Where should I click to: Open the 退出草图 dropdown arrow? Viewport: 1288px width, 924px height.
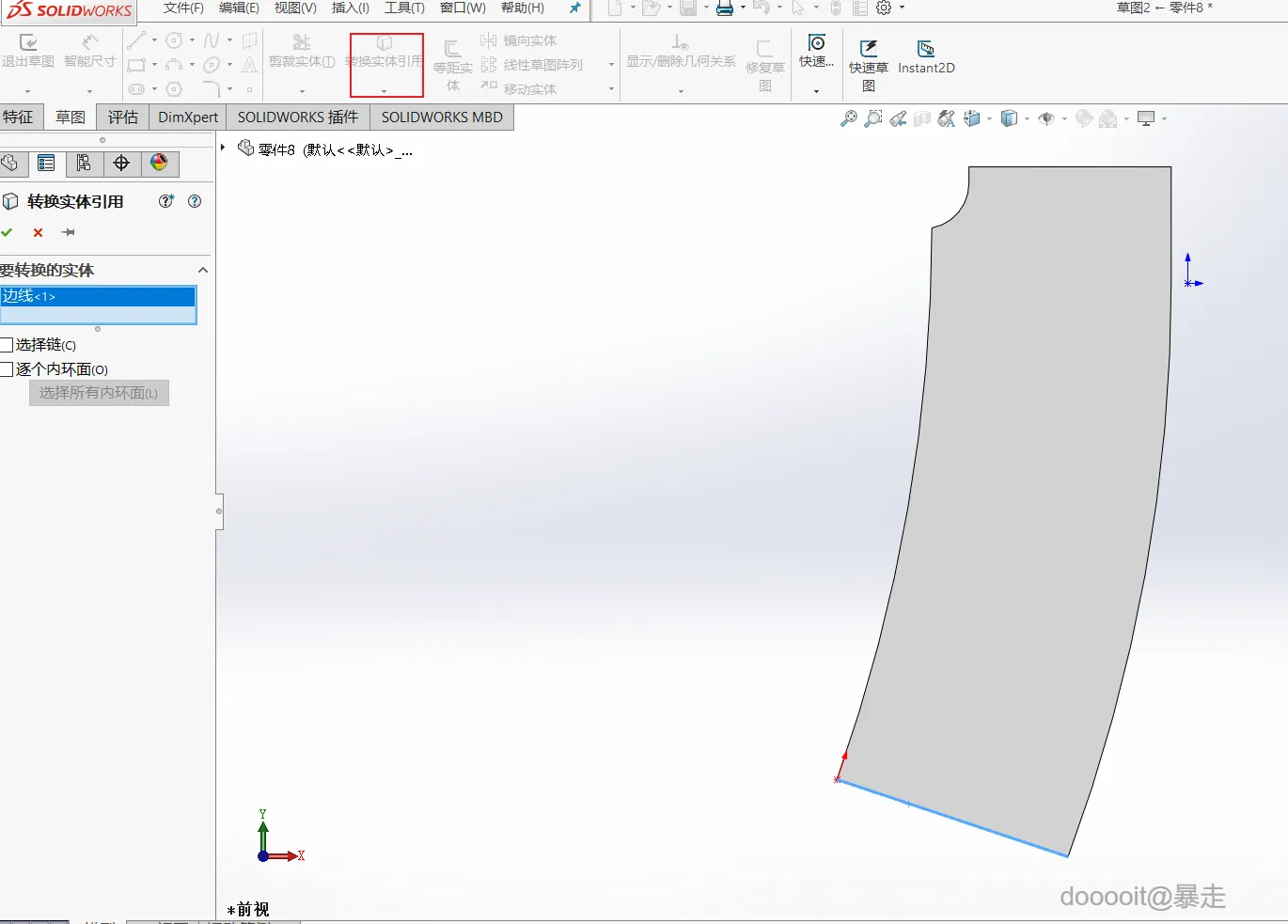tap(28, 91)
